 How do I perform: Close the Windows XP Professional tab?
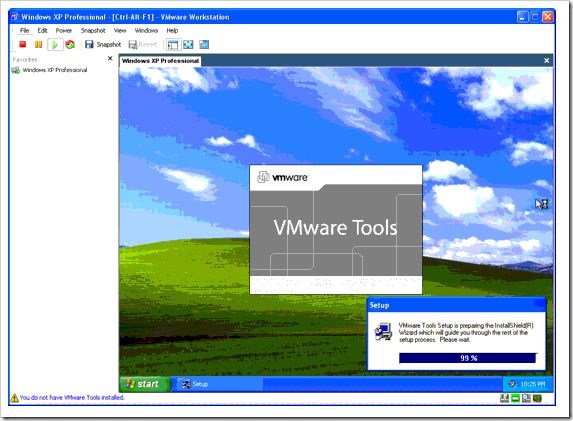click(546, 61)
